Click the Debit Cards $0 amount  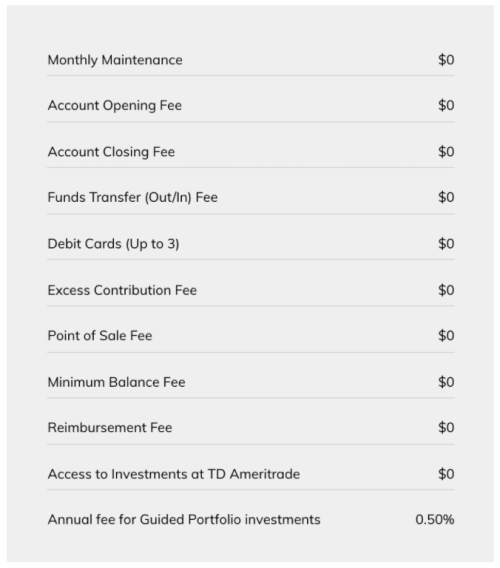[x=446, y=244]
